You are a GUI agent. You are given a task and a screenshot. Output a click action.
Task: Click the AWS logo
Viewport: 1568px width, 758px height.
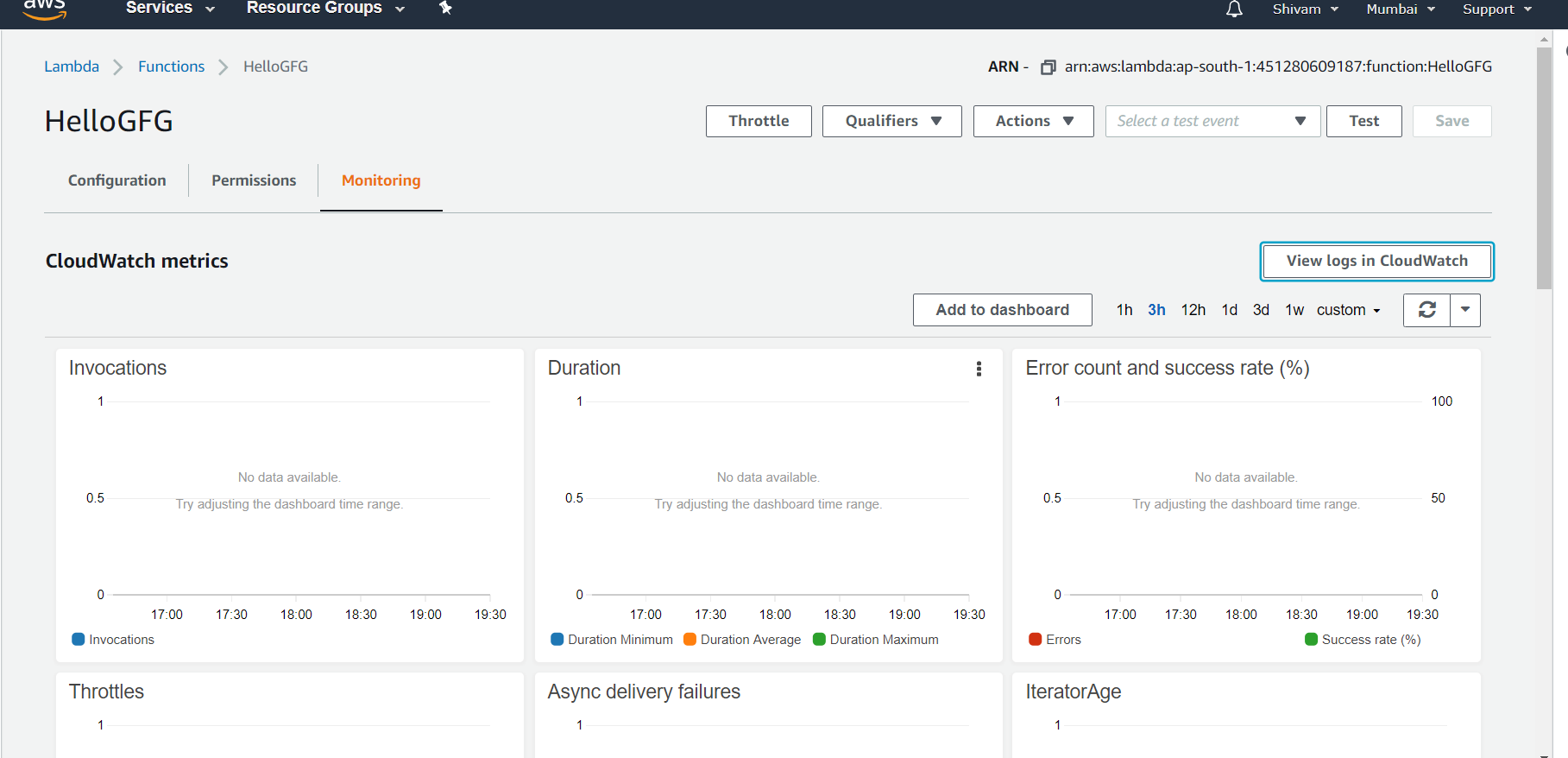coord(44,9)
